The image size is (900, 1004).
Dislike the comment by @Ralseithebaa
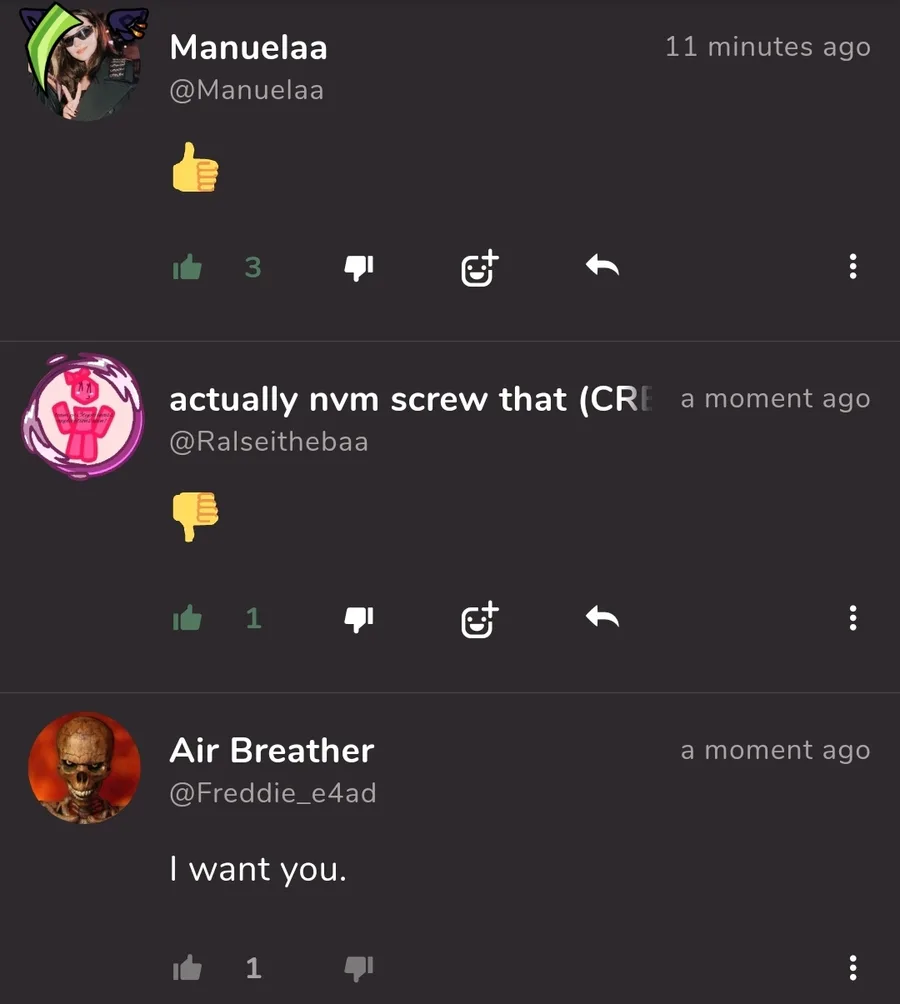[x=358, y=619]
